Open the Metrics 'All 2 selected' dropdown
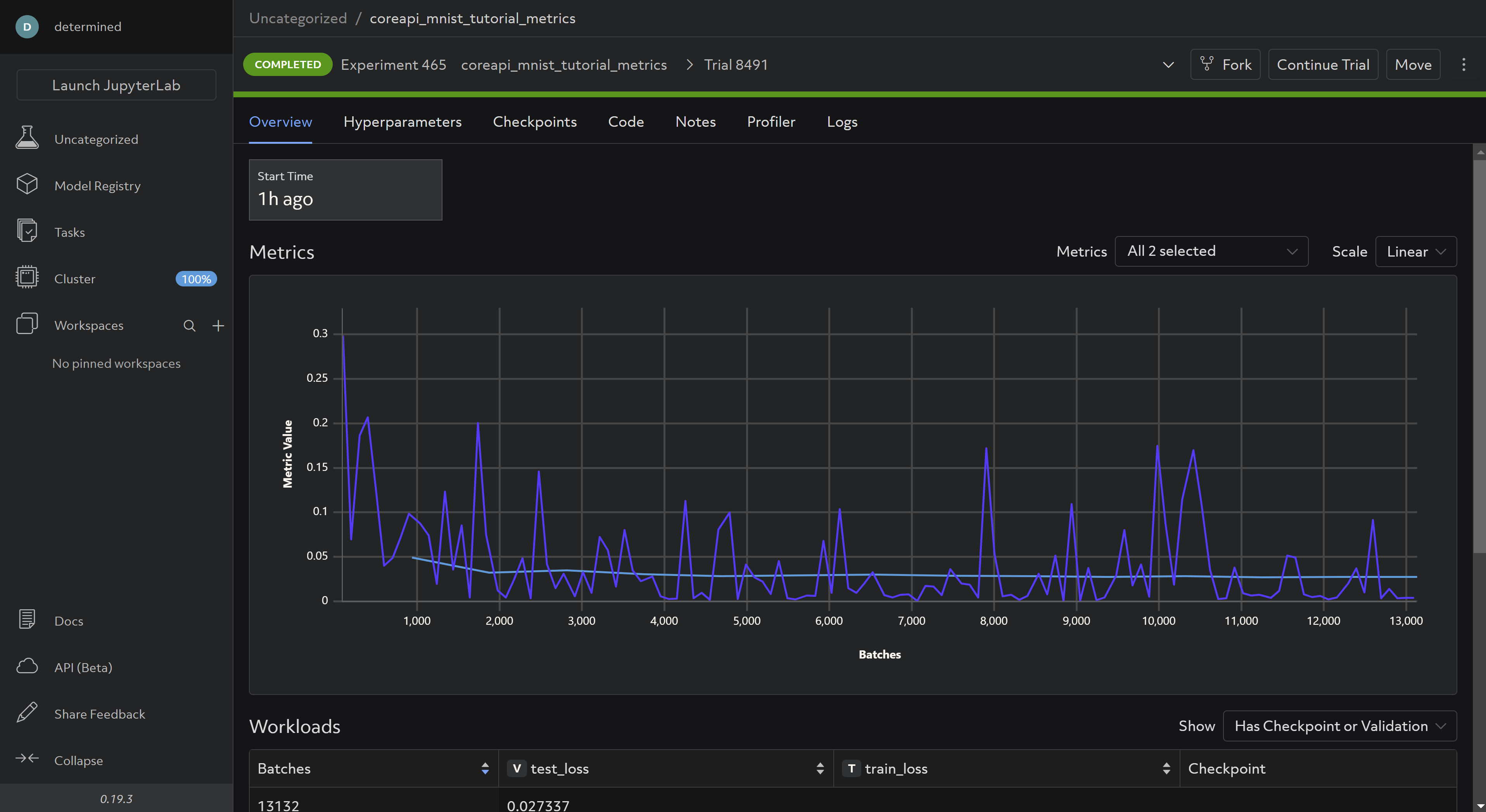This screenshot has height=812, width=1486. click(x=1211, y=252)
